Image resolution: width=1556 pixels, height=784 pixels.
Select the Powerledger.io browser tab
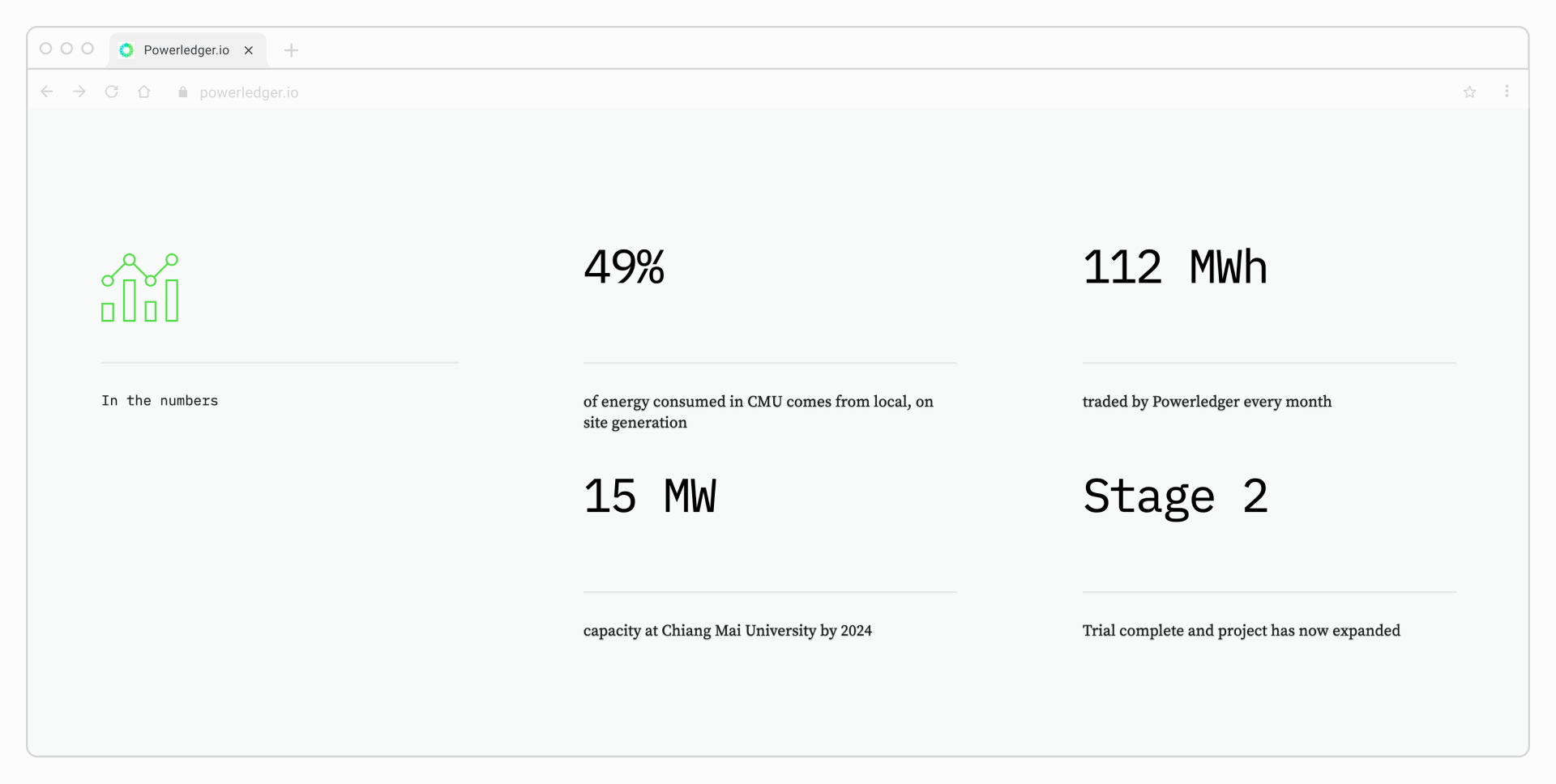click(186, 49)
